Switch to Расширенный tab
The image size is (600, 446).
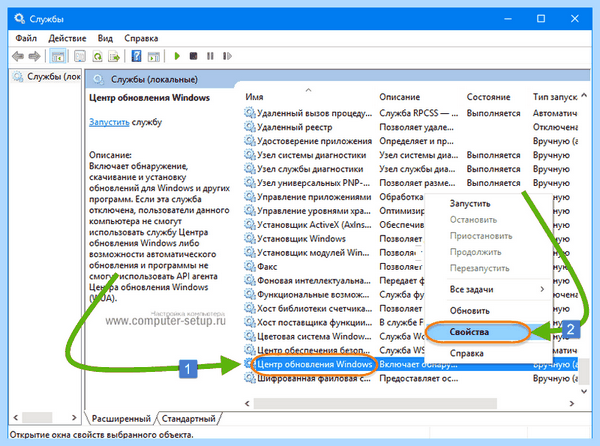coord(121,418)
